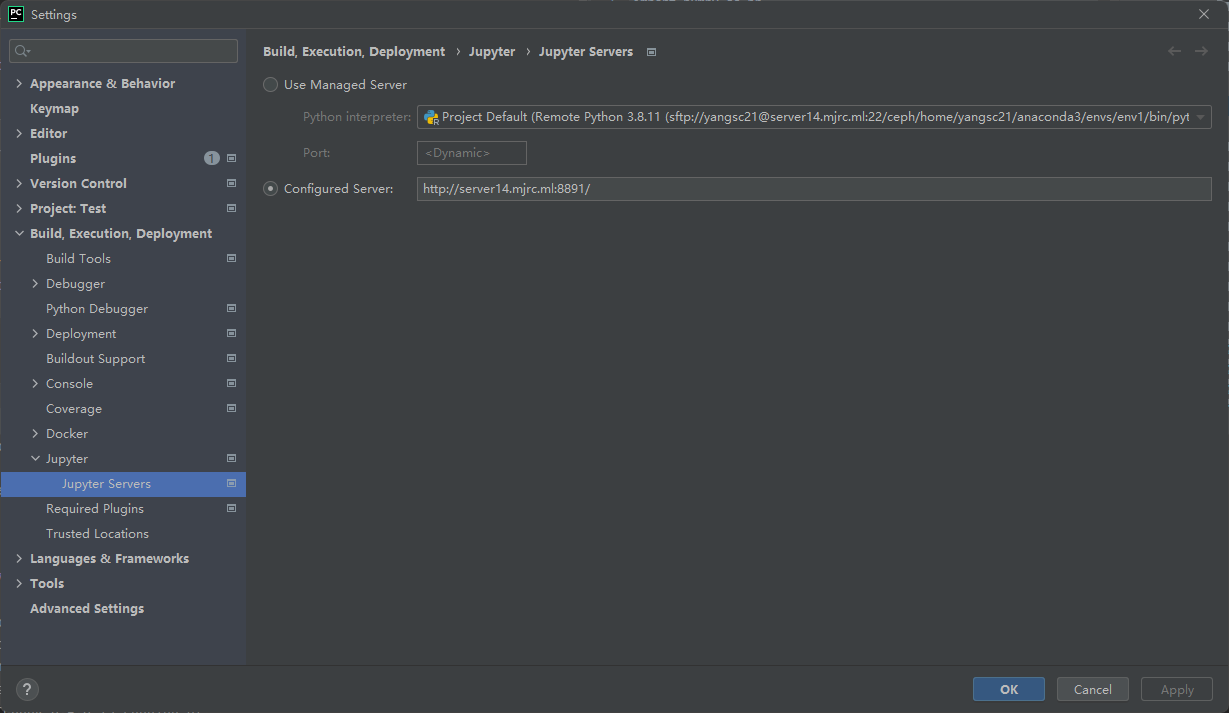Image resolution: width=1229 pixels, height=713 pixels.
Task: Open Buildout Support settings
Action: pos(95,358)
